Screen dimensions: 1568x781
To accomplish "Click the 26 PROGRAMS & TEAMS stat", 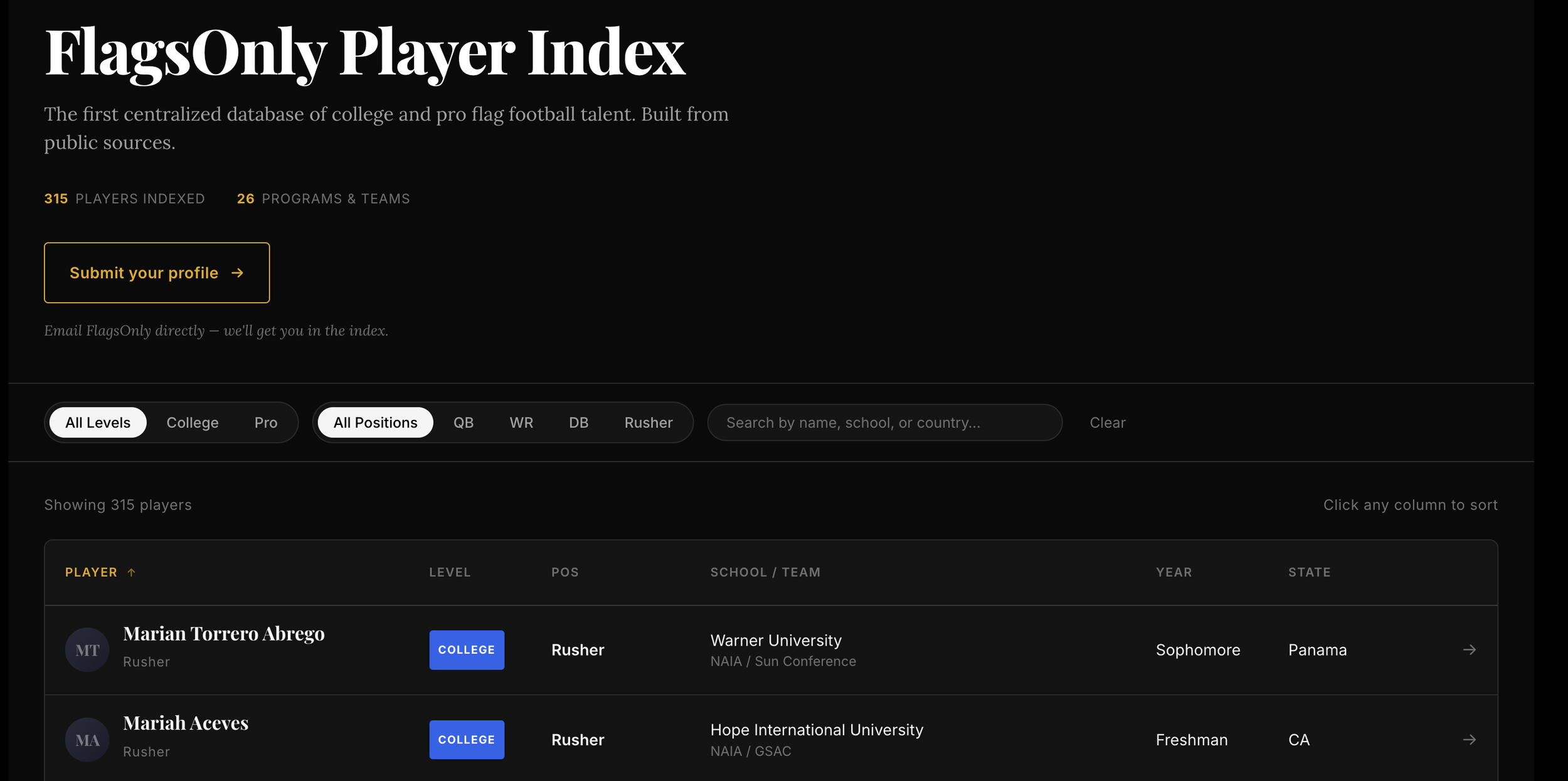I will (323, 199).
